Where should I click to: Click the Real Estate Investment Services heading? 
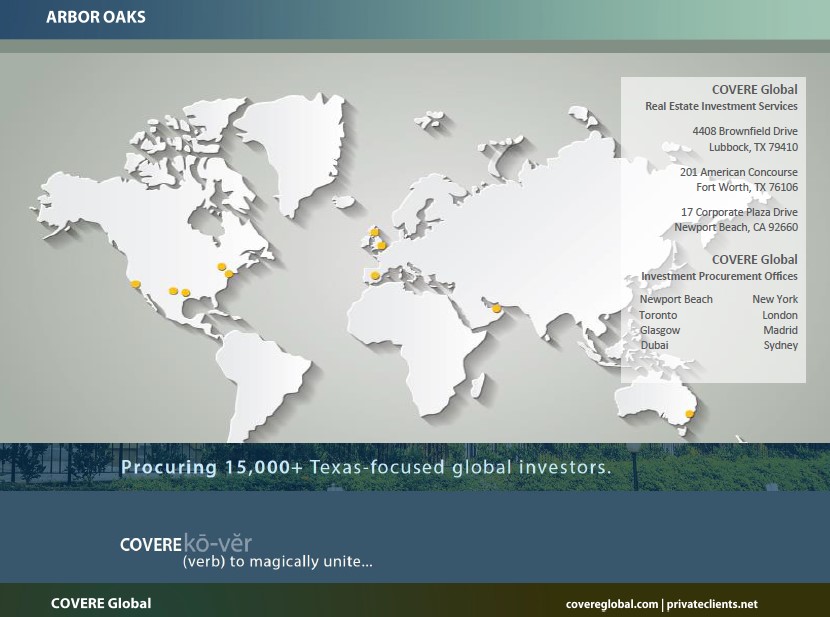(721, 106)
